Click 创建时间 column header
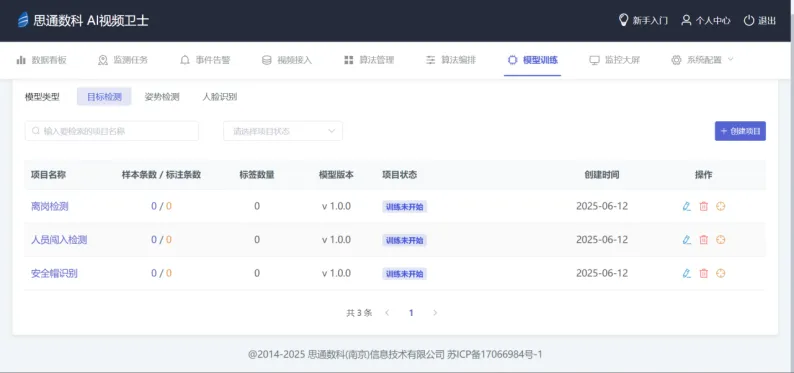 (602, 175)
